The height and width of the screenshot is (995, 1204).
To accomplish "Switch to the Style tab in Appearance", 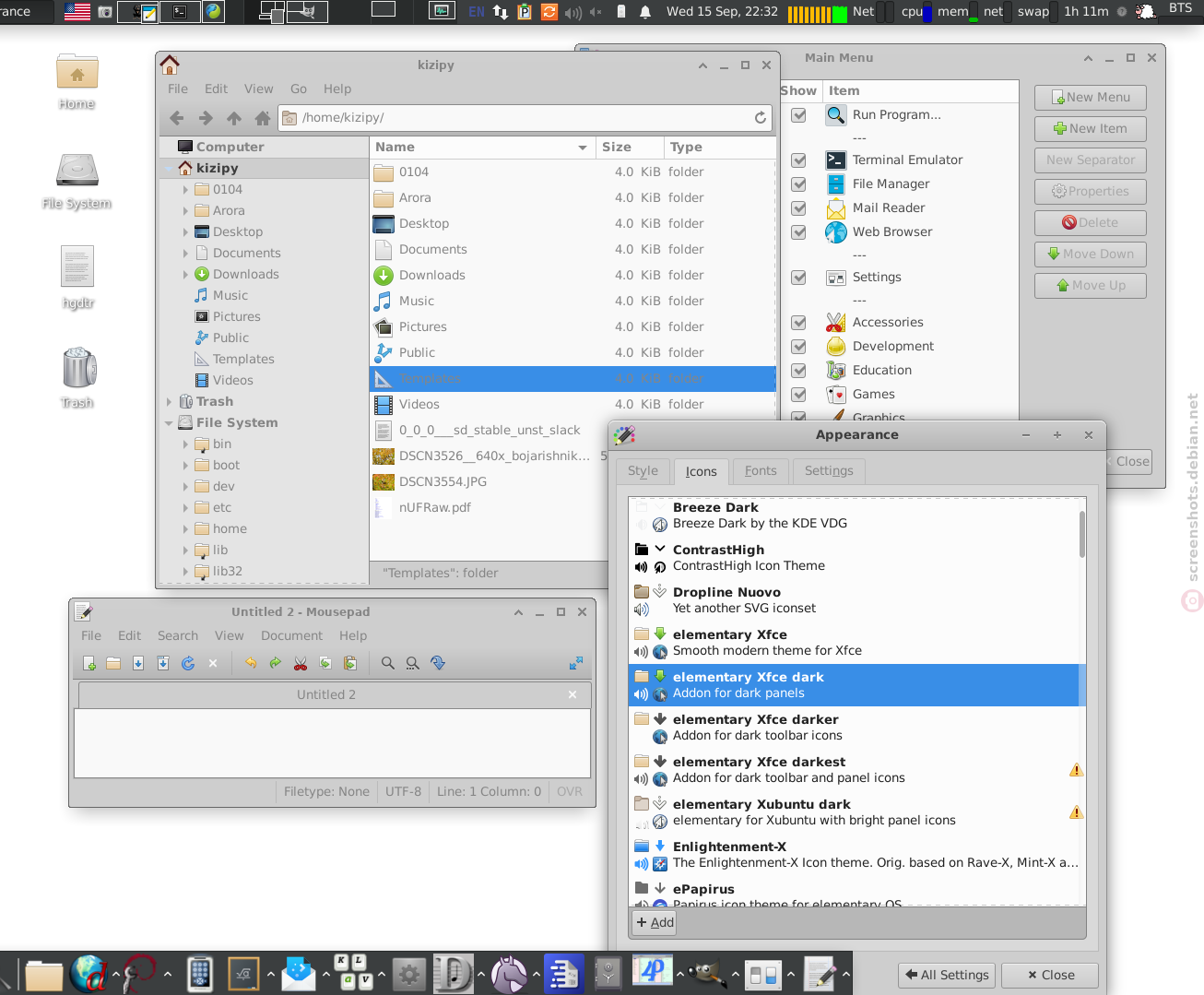I will point(643,471).
